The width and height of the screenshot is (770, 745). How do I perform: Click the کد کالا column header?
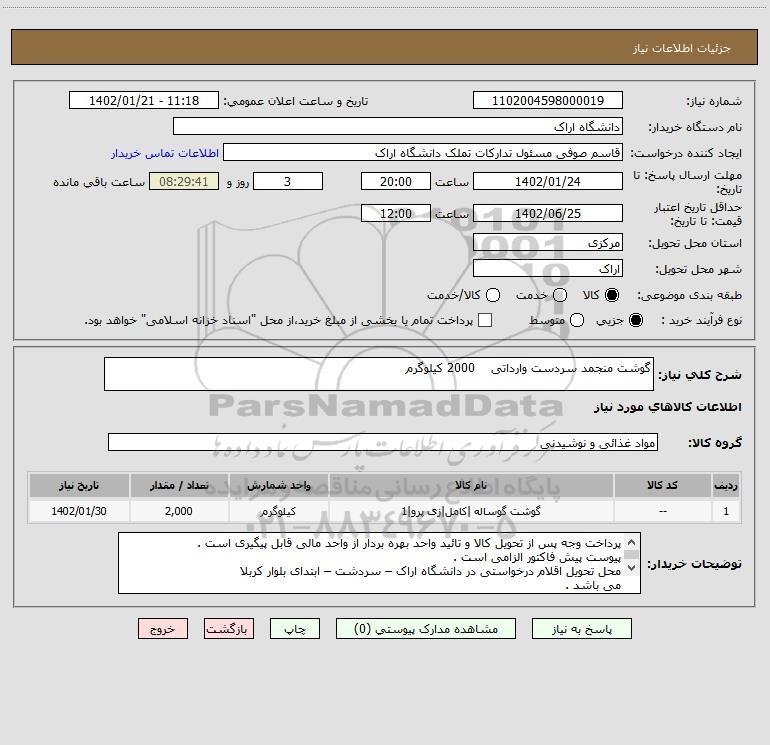(x=662, y=485)
